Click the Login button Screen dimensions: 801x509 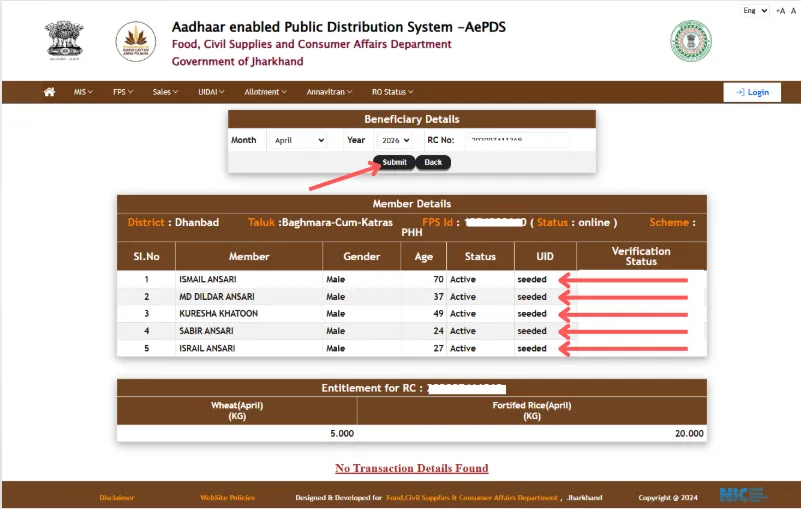(751, 92)
